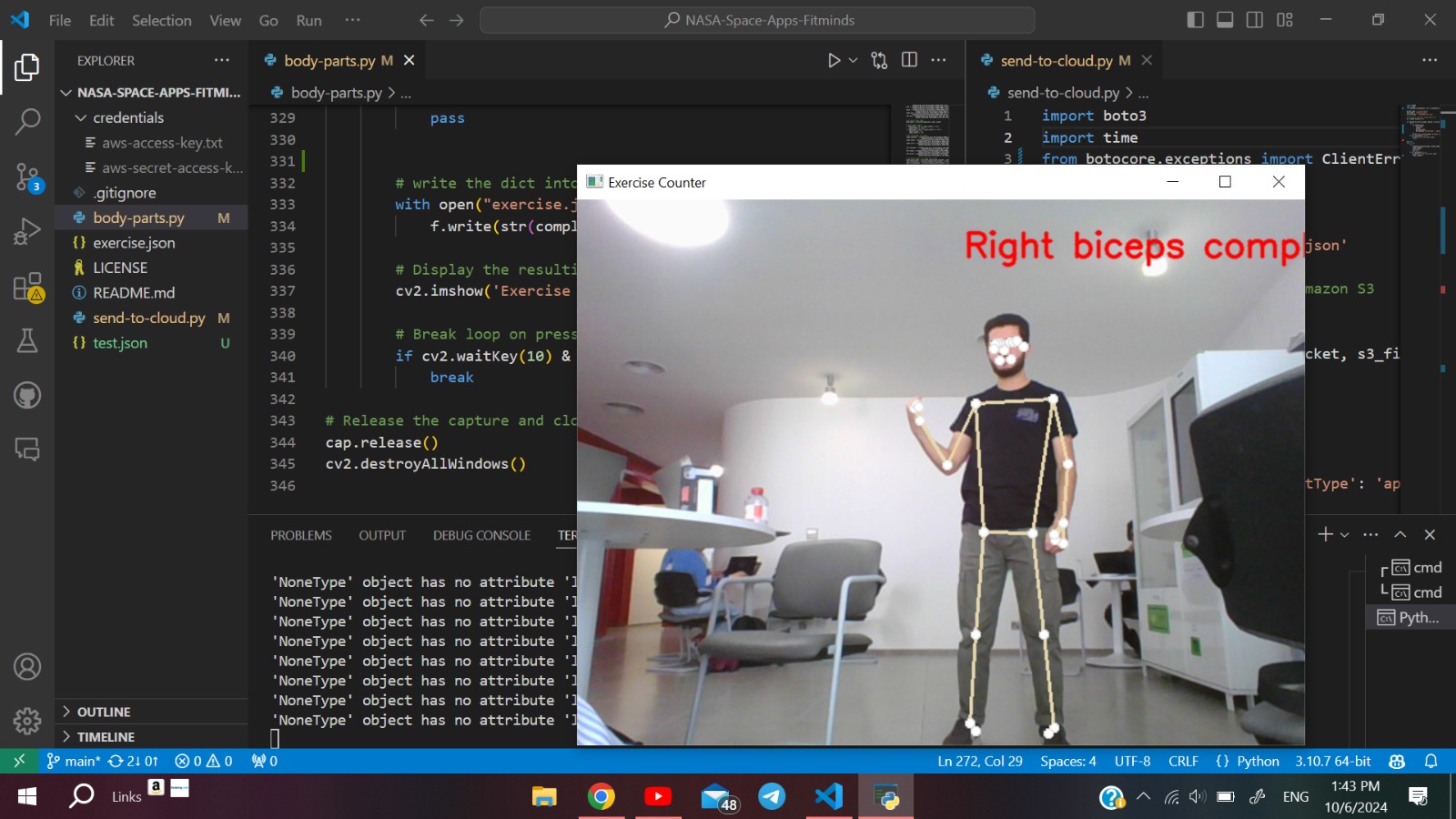Show more menu items via ellipsis
The width and height of the screenshot is (1456, 819).
click(353, 20)
